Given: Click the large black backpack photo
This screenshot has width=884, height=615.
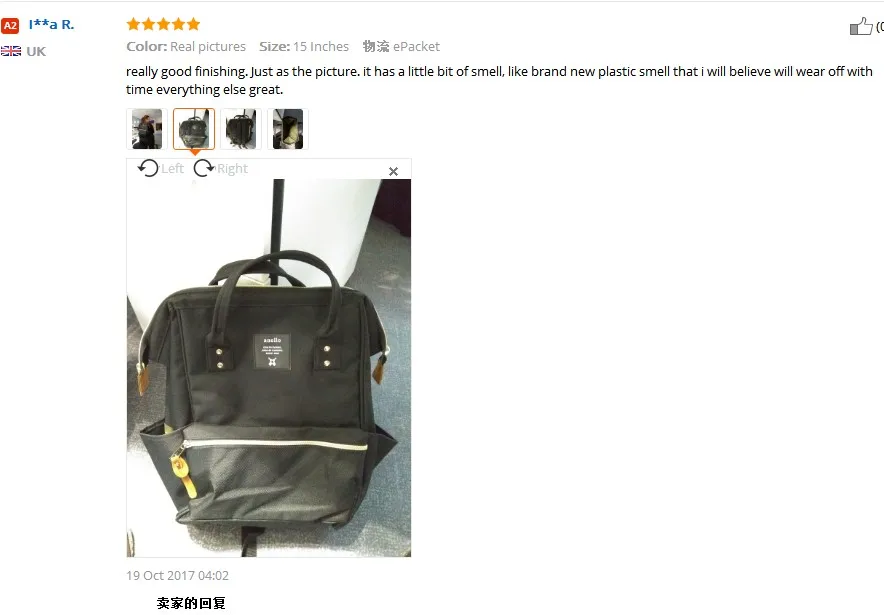Looking at the screenshot, I should tap(269, 368).
